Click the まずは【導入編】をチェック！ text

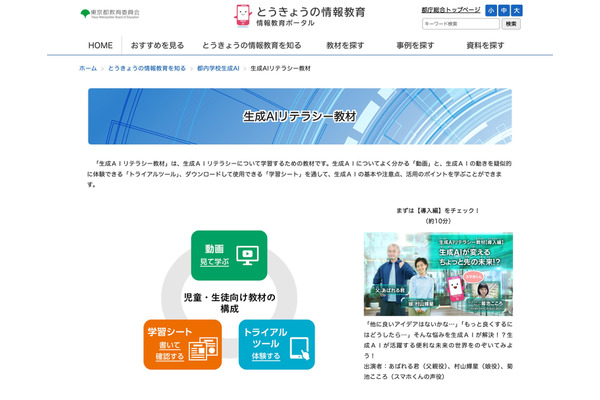point(438,211)
